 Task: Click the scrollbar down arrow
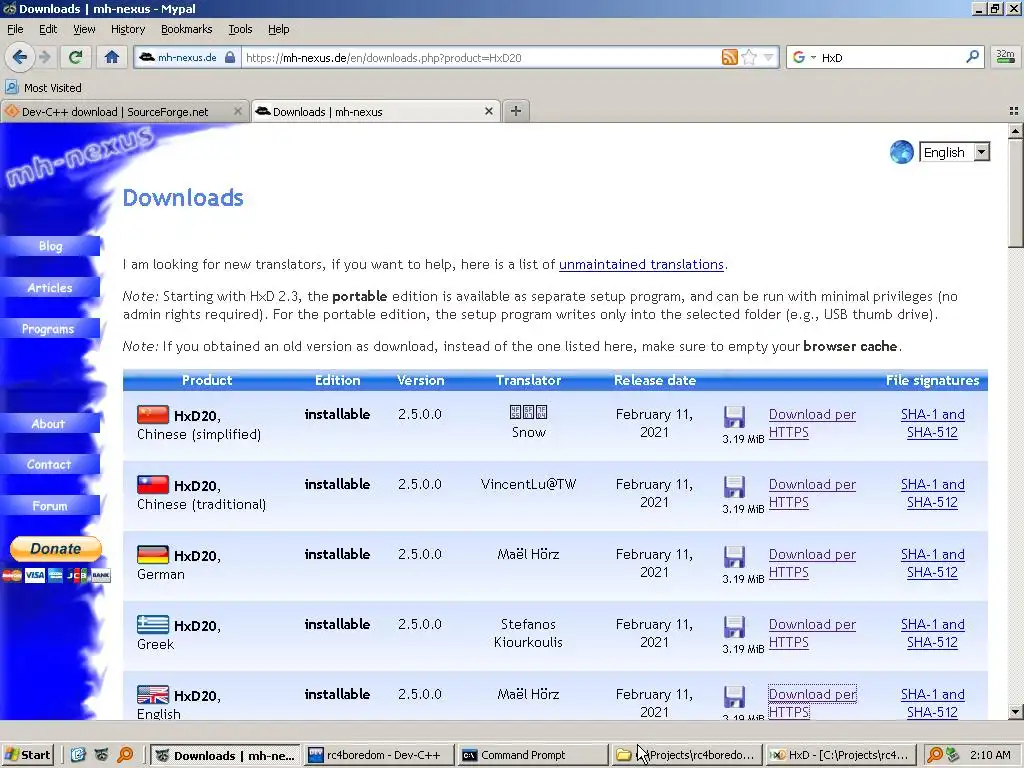tap(1015, 712)
